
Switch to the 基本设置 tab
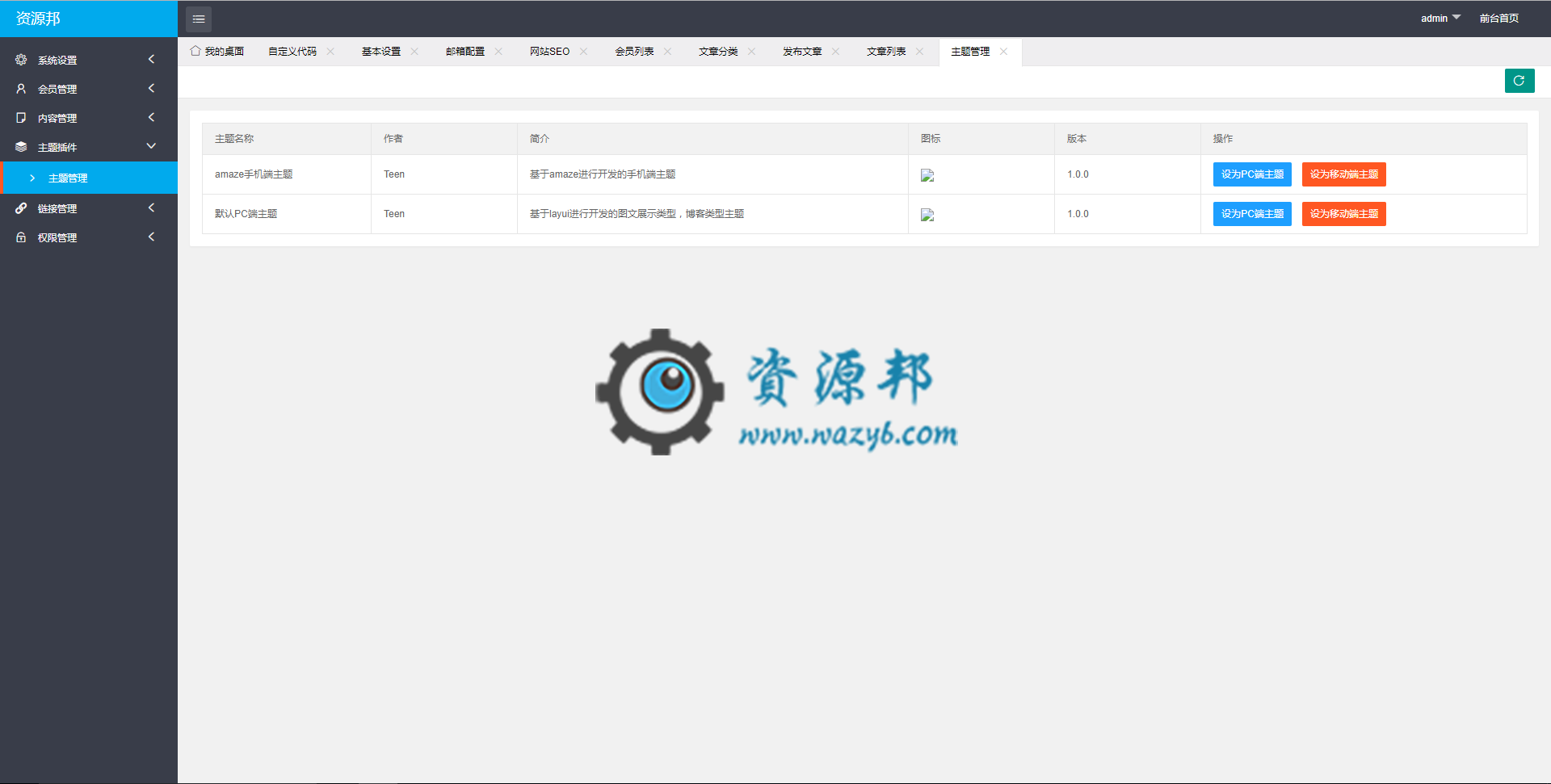381,52
